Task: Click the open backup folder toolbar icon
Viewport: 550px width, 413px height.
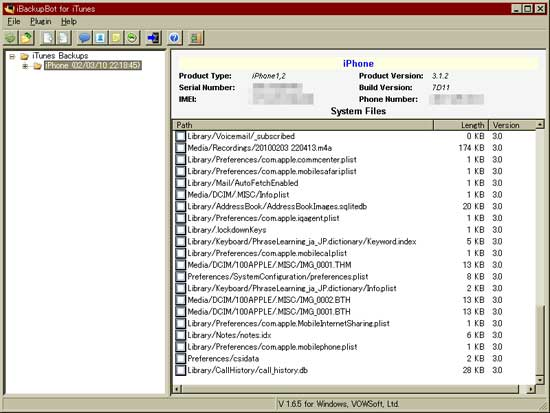Action: (27, 38)
